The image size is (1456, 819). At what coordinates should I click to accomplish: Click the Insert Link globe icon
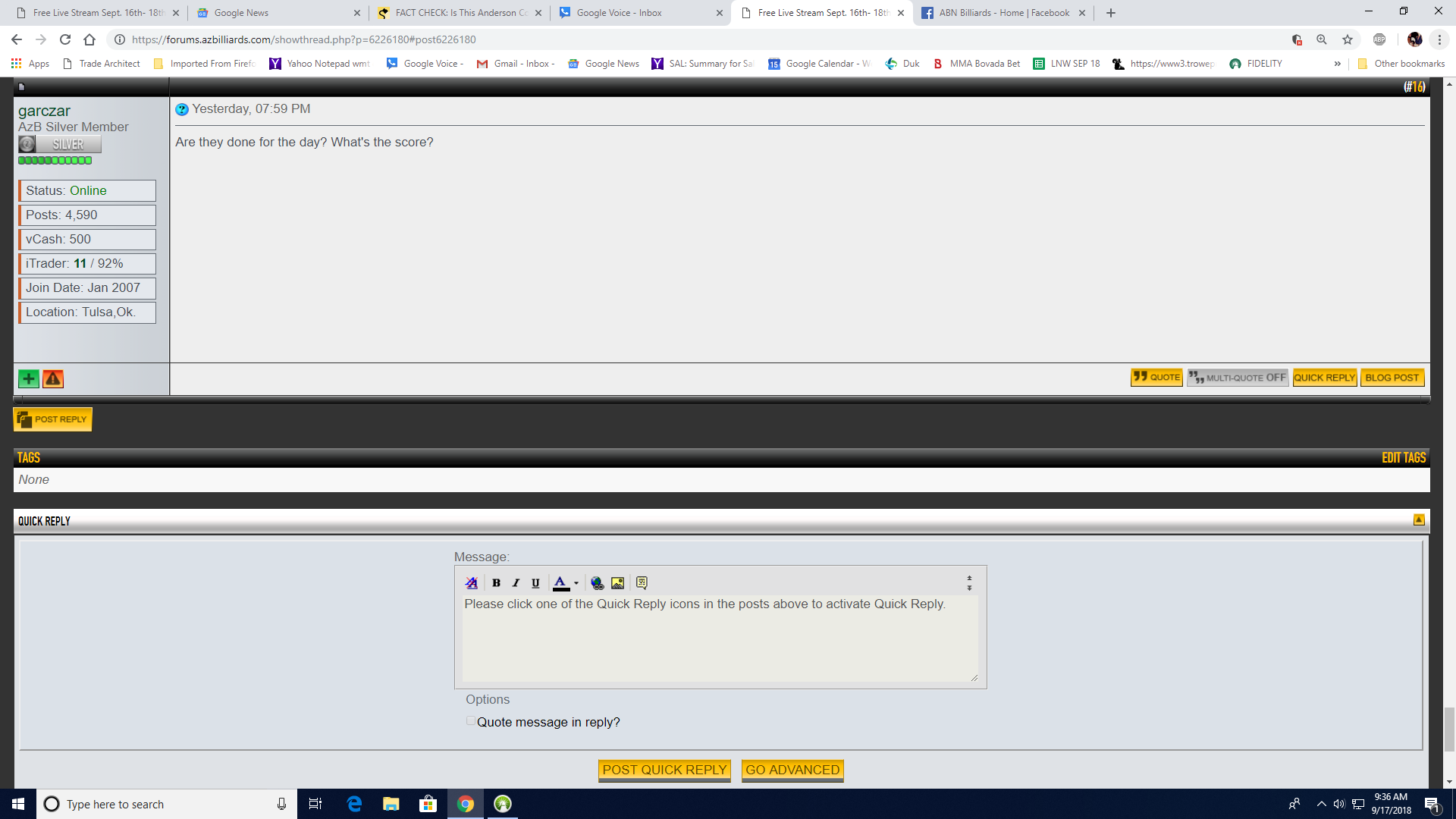(598, 583)
